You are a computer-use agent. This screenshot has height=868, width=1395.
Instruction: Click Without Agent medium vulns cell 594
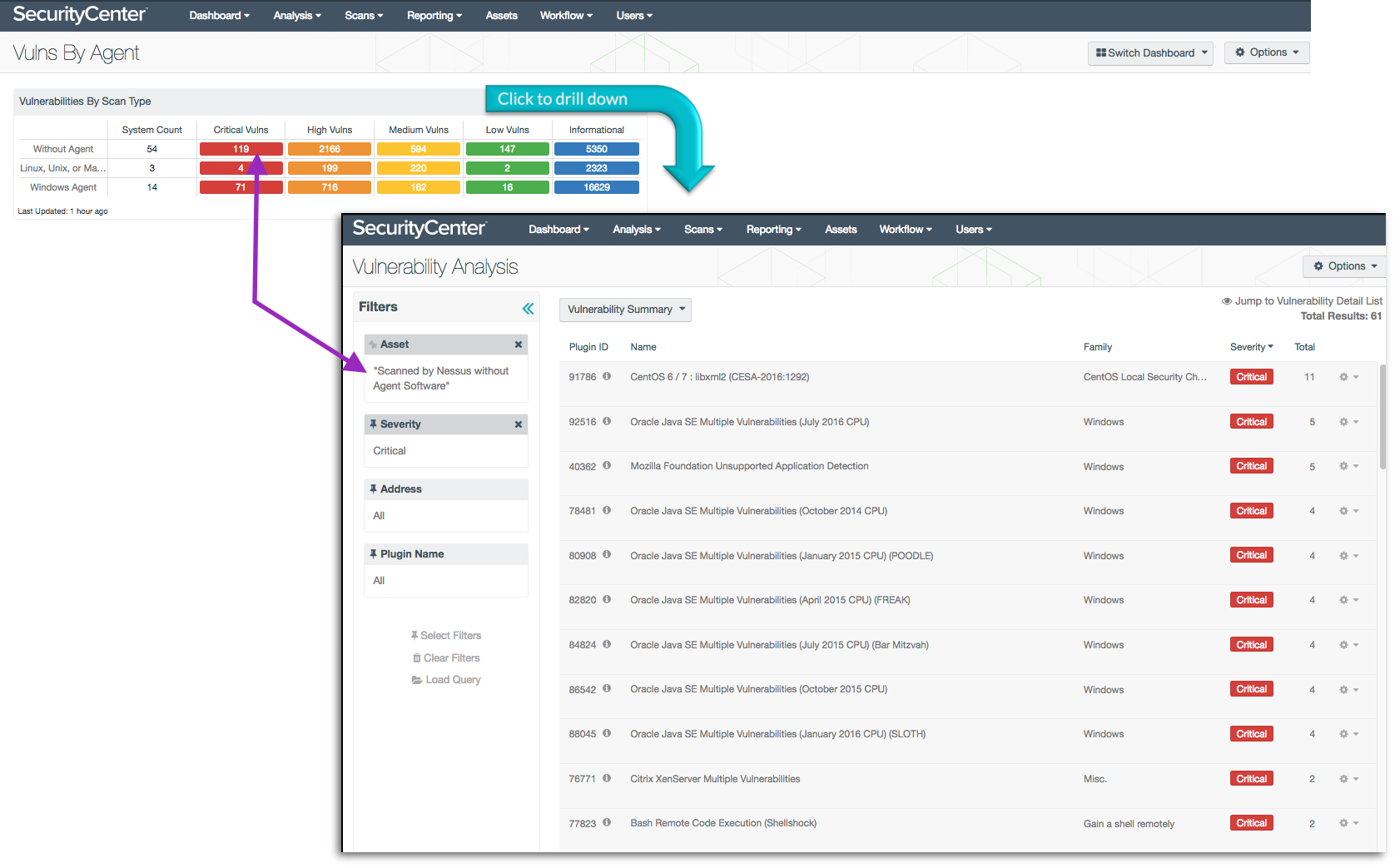418,149
